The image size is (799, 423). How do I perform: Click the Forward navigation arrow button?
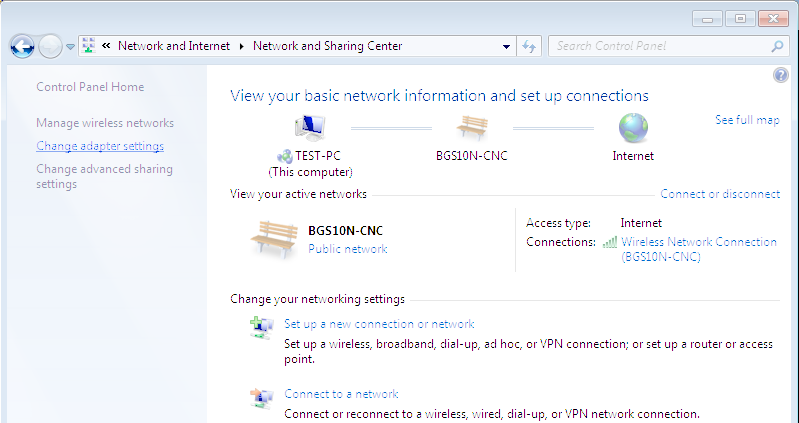pos(50,46)
